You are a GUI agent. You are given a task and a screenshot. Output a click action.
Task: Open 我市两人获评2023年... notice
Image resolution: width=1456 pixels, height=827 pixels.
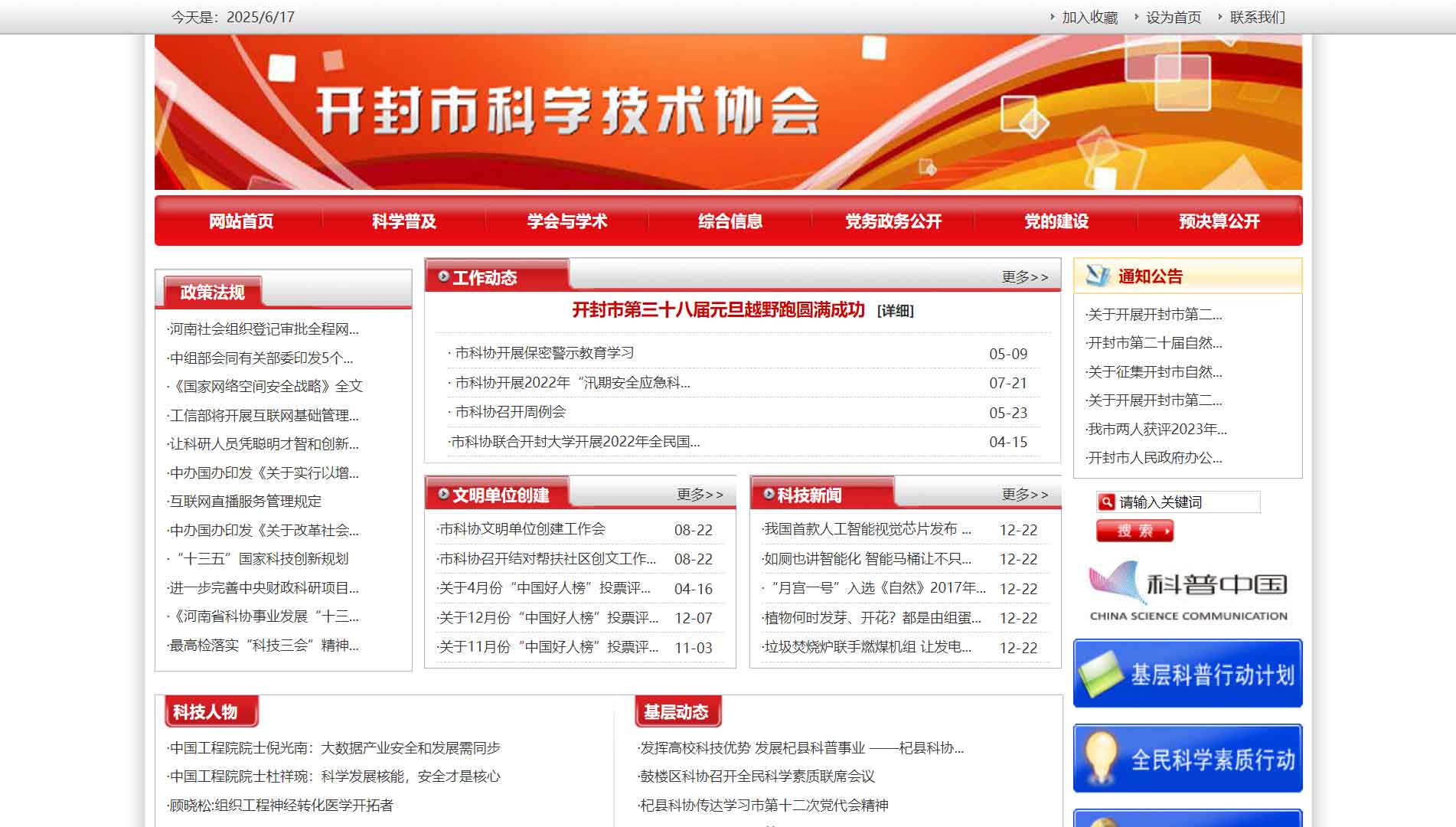click(1157, 430)
